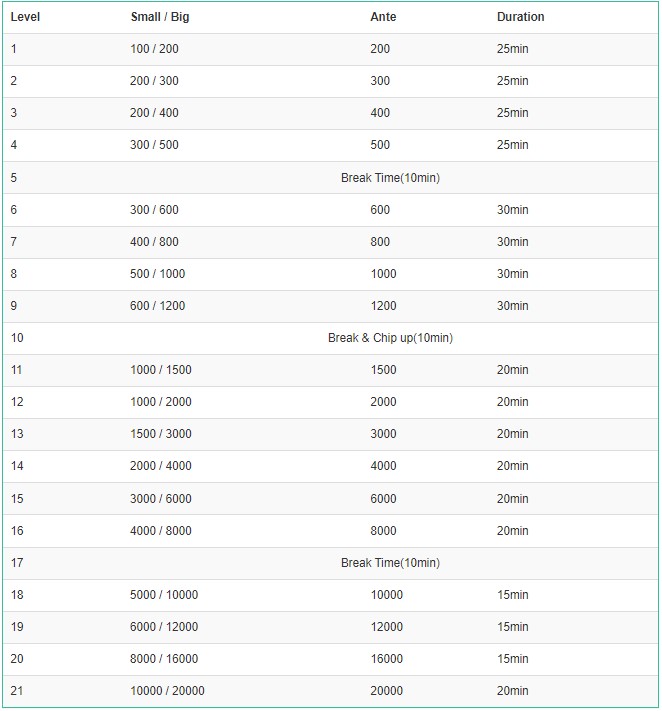Click level number 14

[x=17, y=466]
